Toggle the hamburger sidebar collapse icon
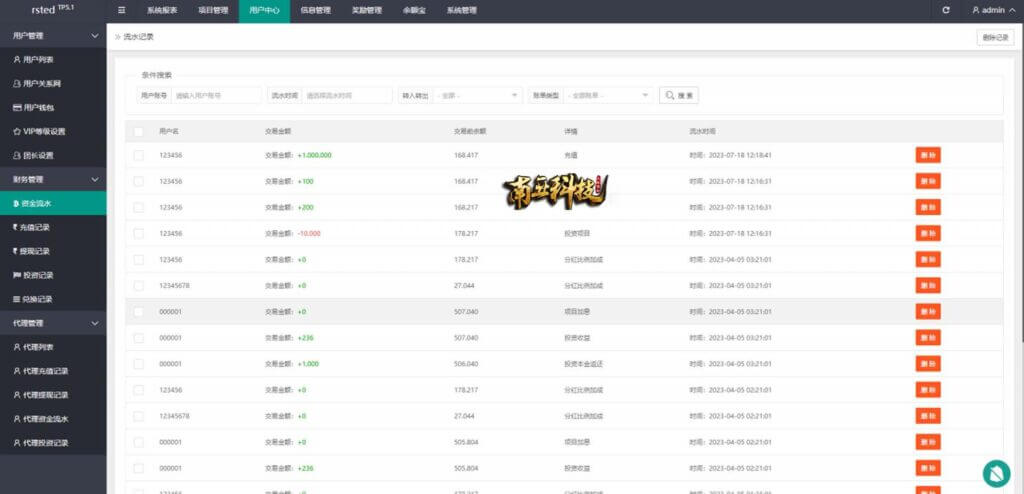 122,10
